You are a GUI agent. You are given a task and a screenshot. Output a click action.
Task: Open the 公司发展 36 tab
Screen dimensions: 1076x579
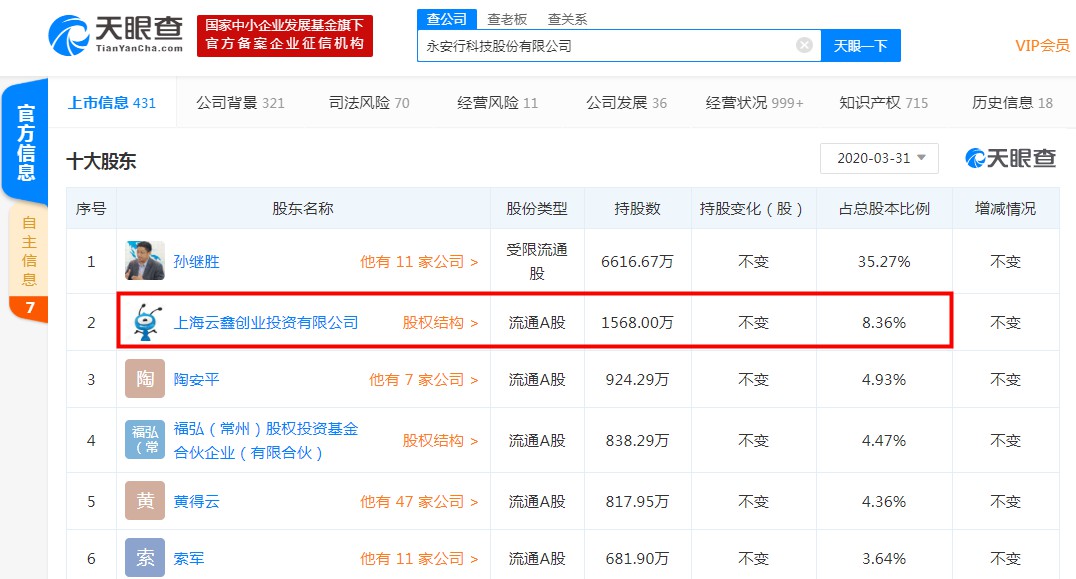626,103
